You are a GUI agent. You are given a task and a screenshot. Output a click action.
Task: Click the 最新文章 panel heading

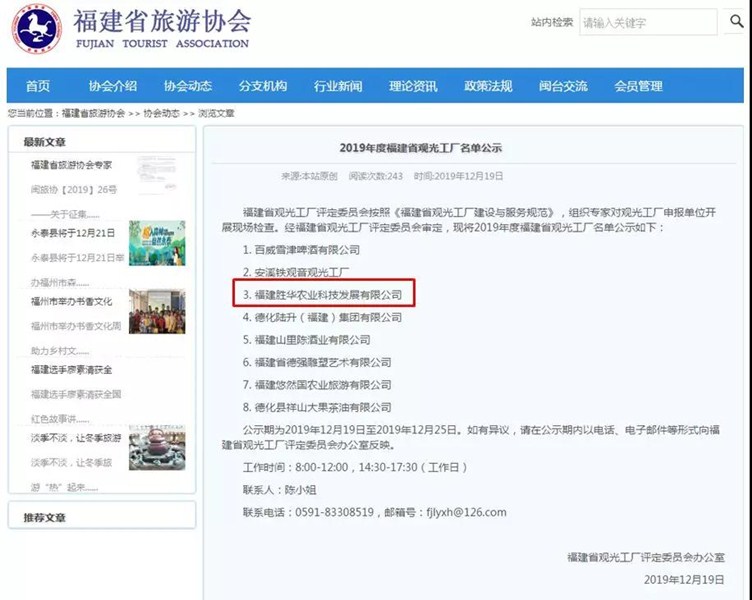[45, 142]
